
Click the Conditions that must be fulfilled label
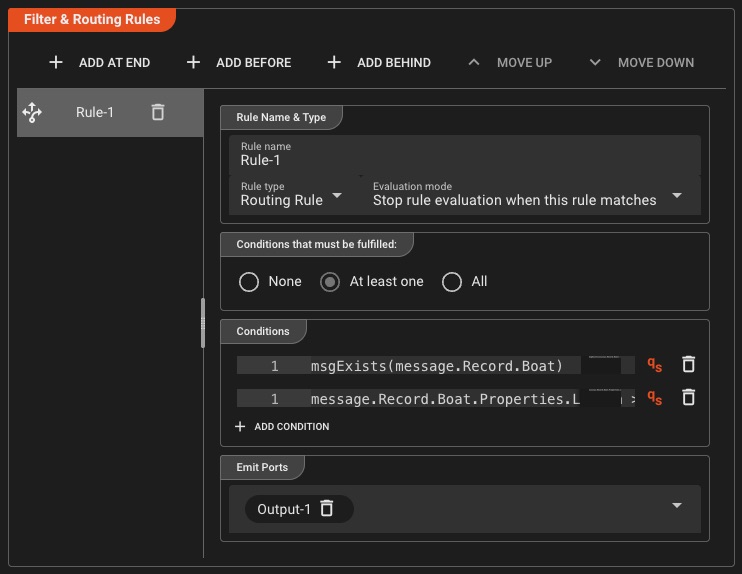click(317, 244)
